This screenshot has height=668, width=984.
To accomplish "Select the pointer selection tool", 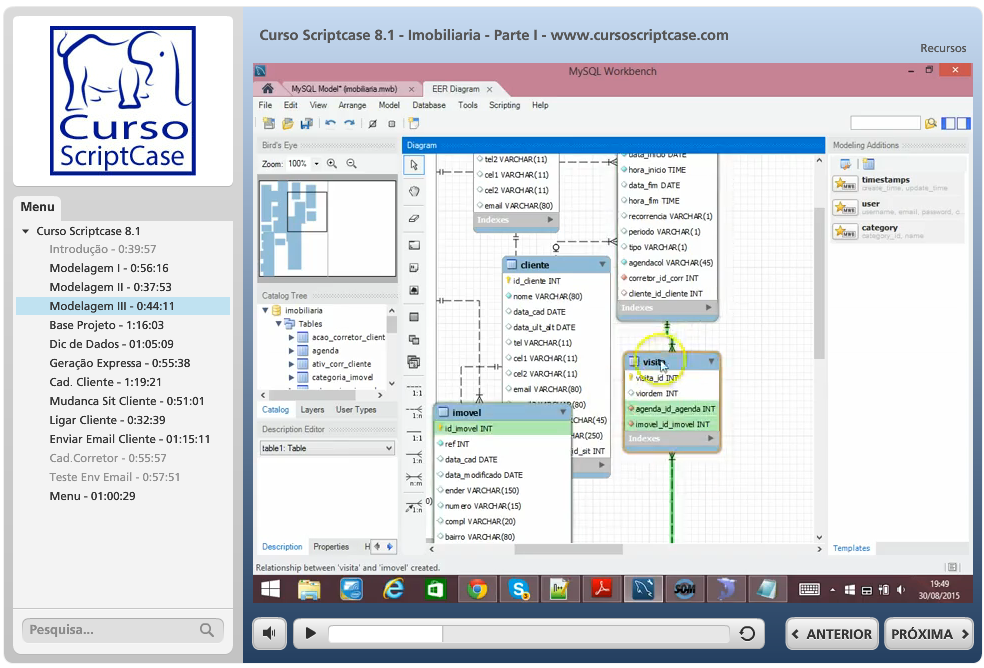I will (414, 165).
